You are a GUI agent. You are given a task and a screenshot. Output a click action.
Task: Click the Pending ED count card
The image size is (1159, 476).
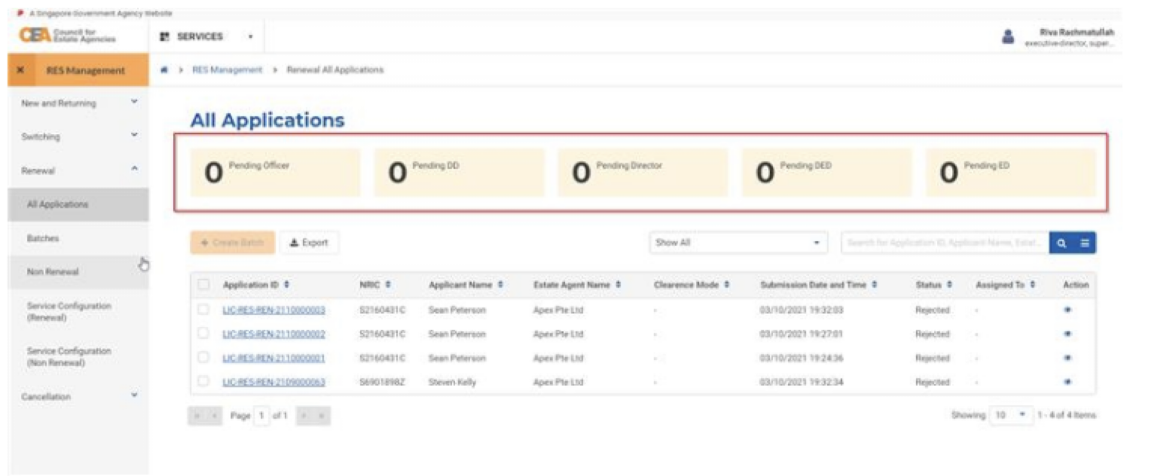point(1010,172)
